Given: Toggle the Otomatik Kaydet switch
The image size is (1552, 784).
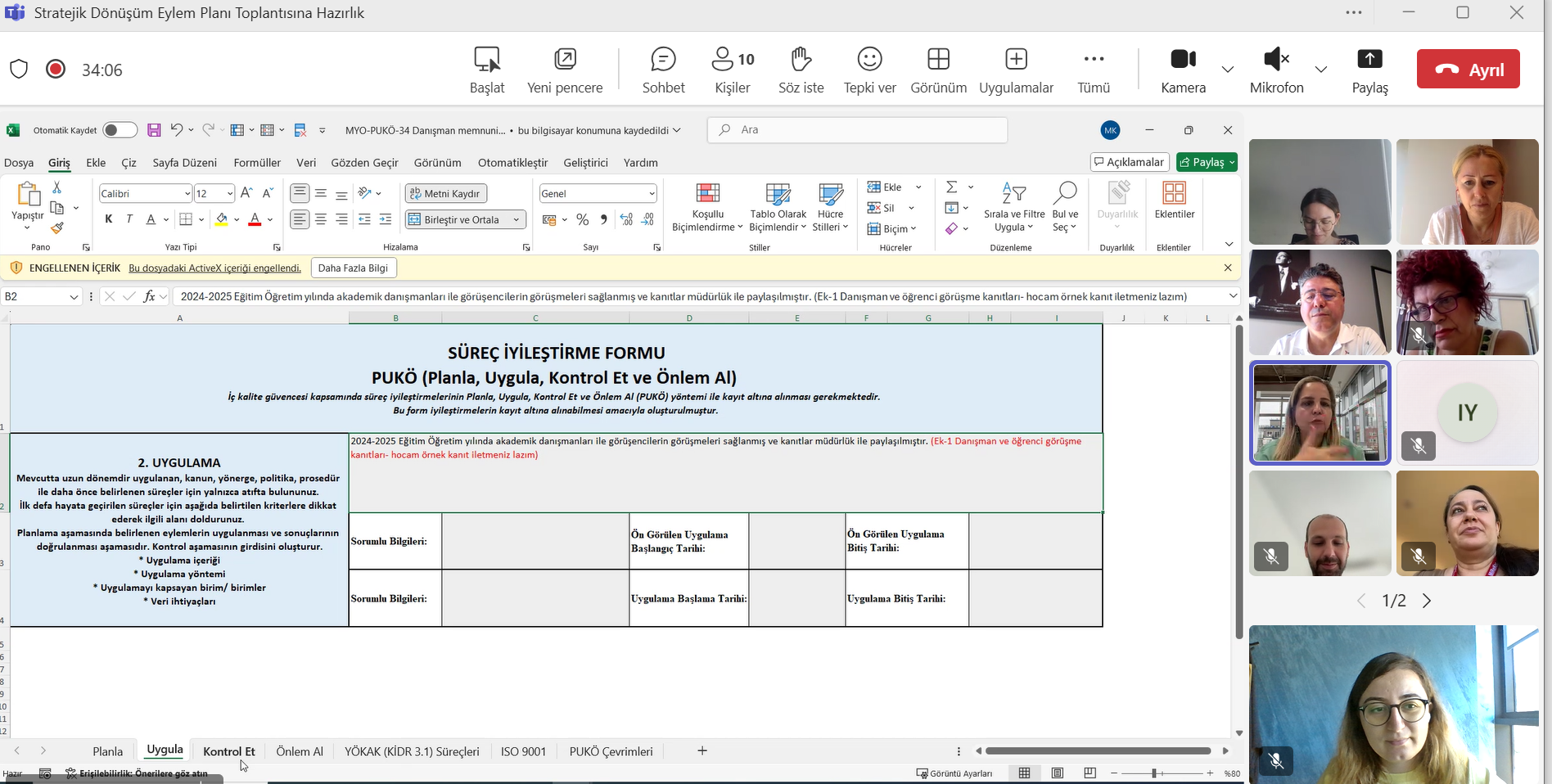Looking at the screenshot, I should pyautogui.click(x=120, y=130).
